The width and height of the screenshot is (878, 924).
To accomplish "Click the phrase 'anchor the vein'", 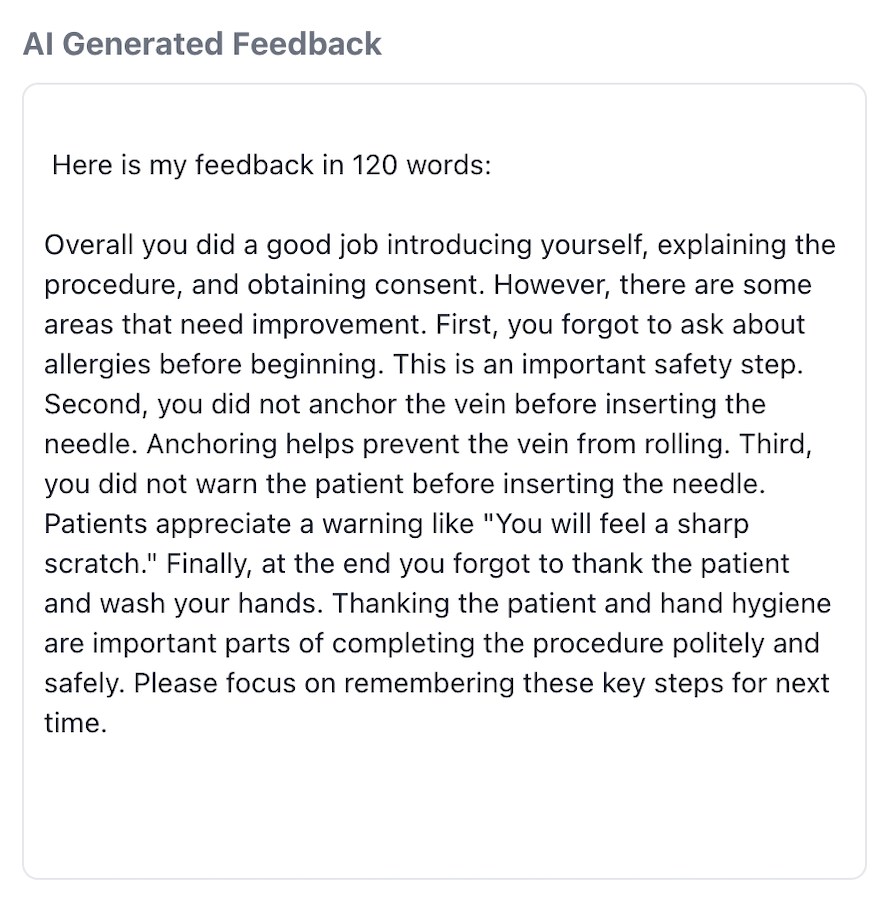I will pos(407,405).
